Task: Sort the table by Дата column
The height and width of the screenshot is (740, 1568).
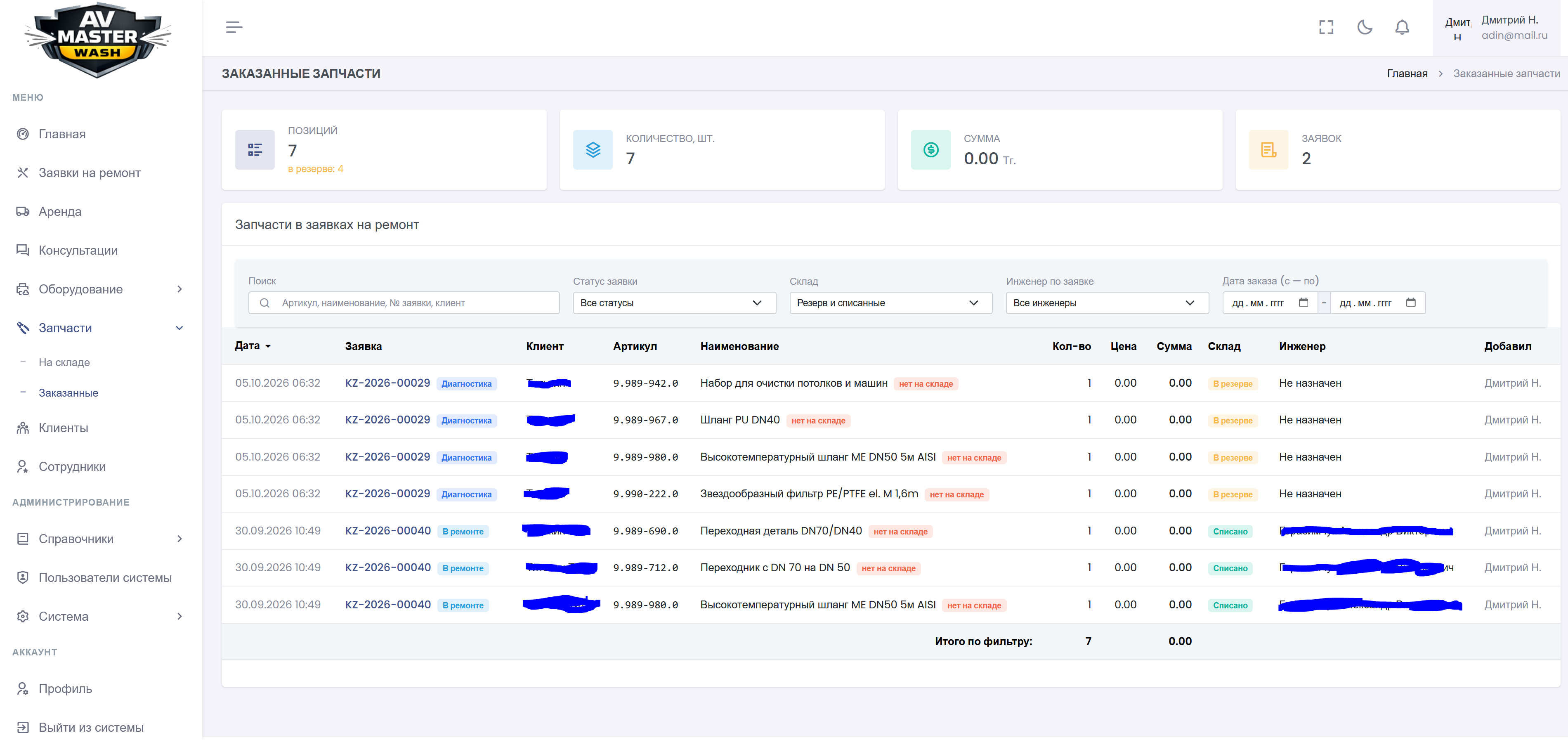Action: coord(253,346)
